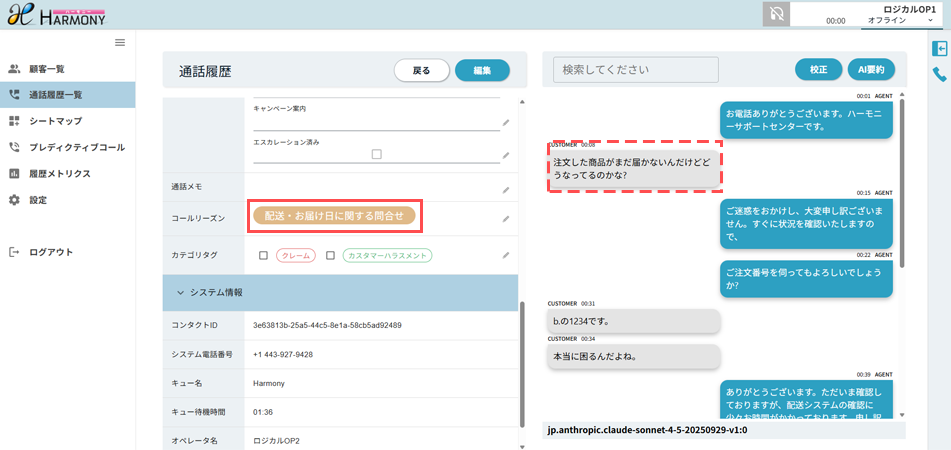Check the カスタマーハラスメント tag checkbox
This screenshot has height=450, width=951.
[331, 256]
